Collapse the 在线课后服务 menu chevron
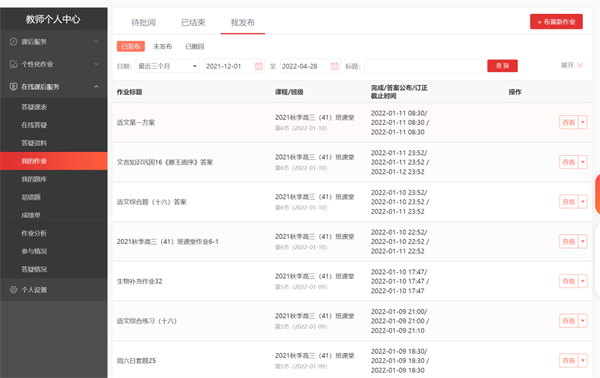Image resolution: width=600 pixels, height=378 pixels. 96,86
